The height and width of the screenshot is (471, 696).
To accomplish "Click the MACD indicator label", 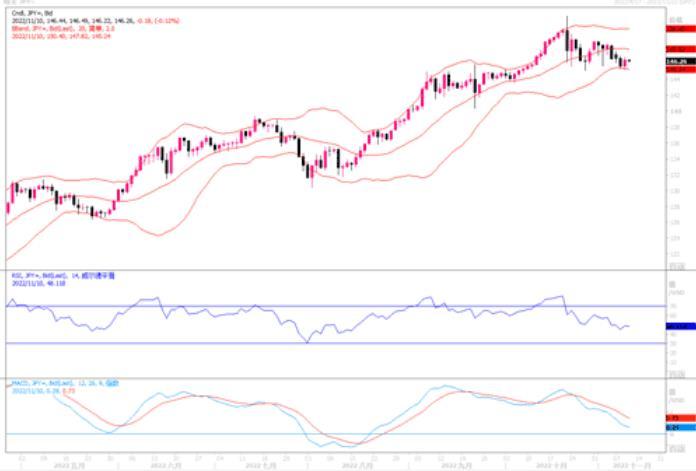I will 55,383.
